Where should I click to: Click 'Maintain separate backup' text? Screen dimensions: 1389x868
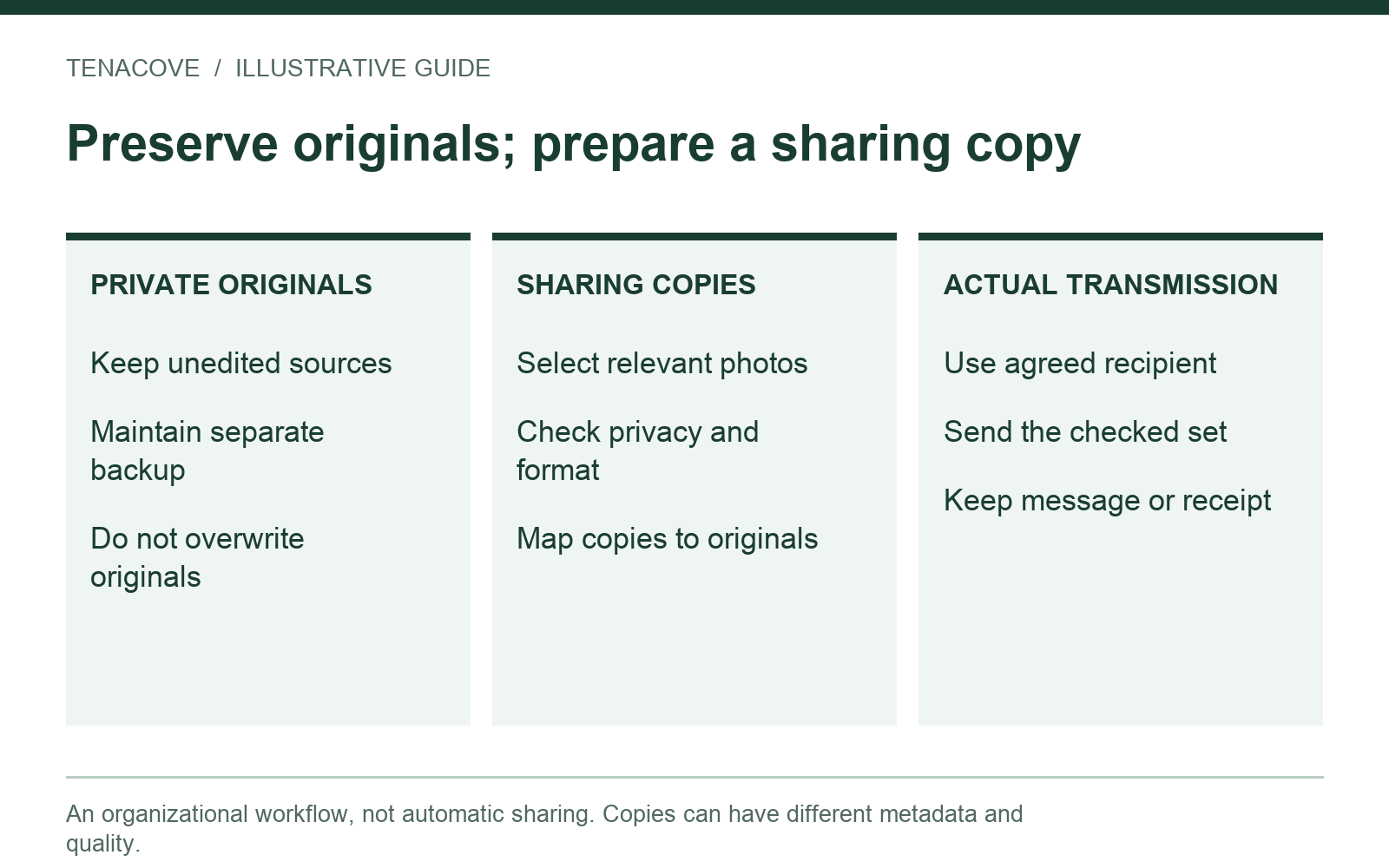click(207, 450)
